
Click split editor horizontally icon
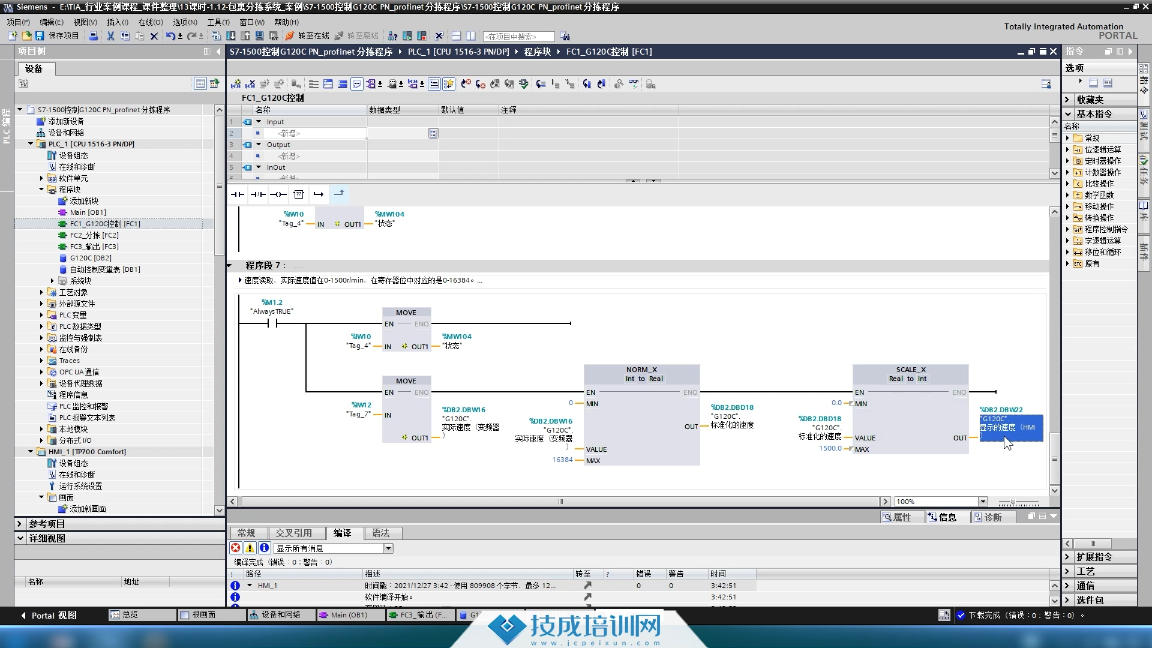[456, 35]
